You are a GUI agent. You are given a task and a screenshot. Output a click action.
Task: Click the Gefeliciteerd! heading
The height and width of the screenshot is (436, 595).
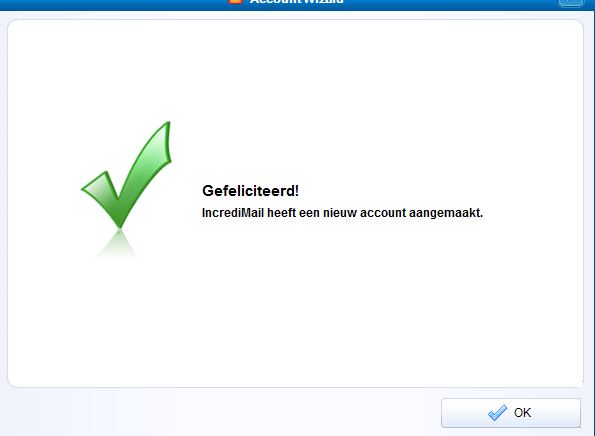point(250,191)
